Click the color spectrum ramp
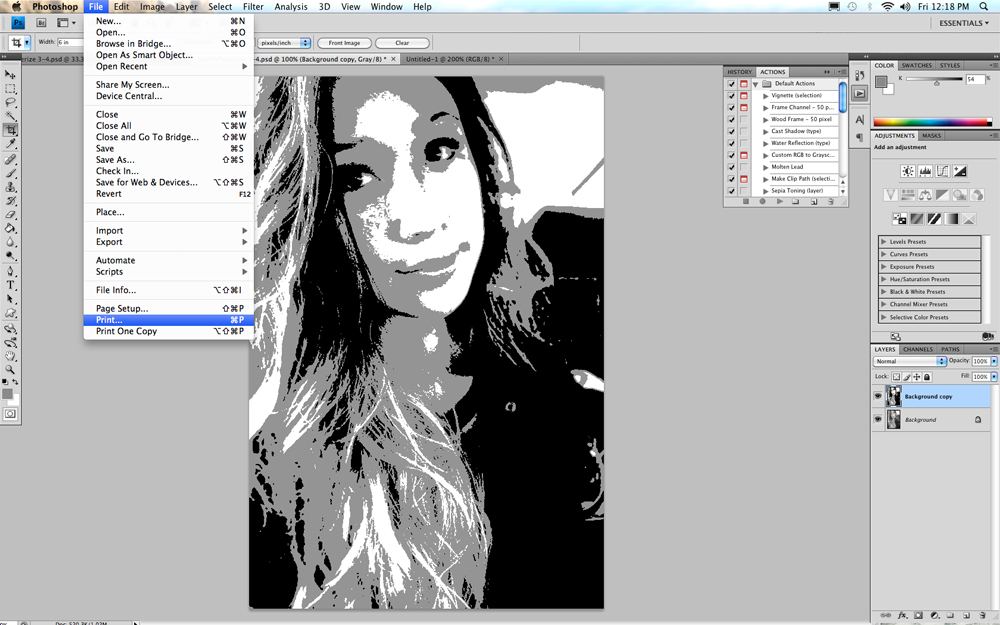Image resolution: width=1000 pixels, height=625 pixels. [x=932, y=122]
